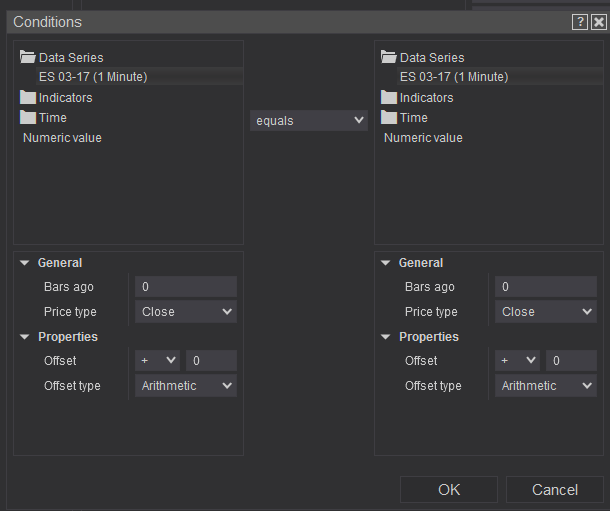
Task: Click the right Time folder icon
Action: pos(389,117)
